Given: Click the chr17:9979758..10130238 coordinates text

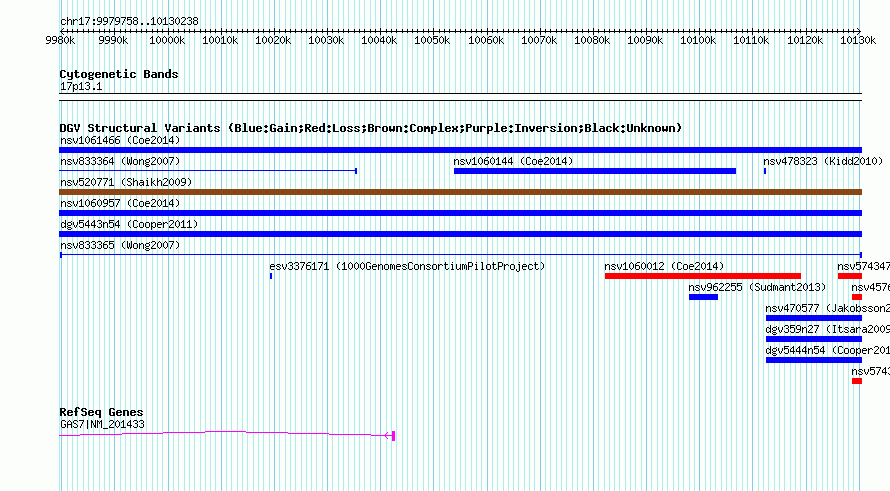Looking at the screenshot, I should (x=129, y=21).
